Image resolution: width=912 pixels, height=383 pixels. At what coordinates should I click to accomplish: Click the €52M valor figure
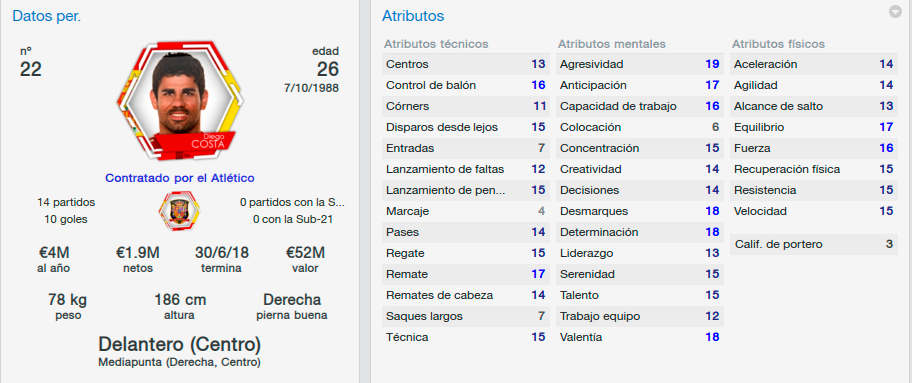click(305, 253)
